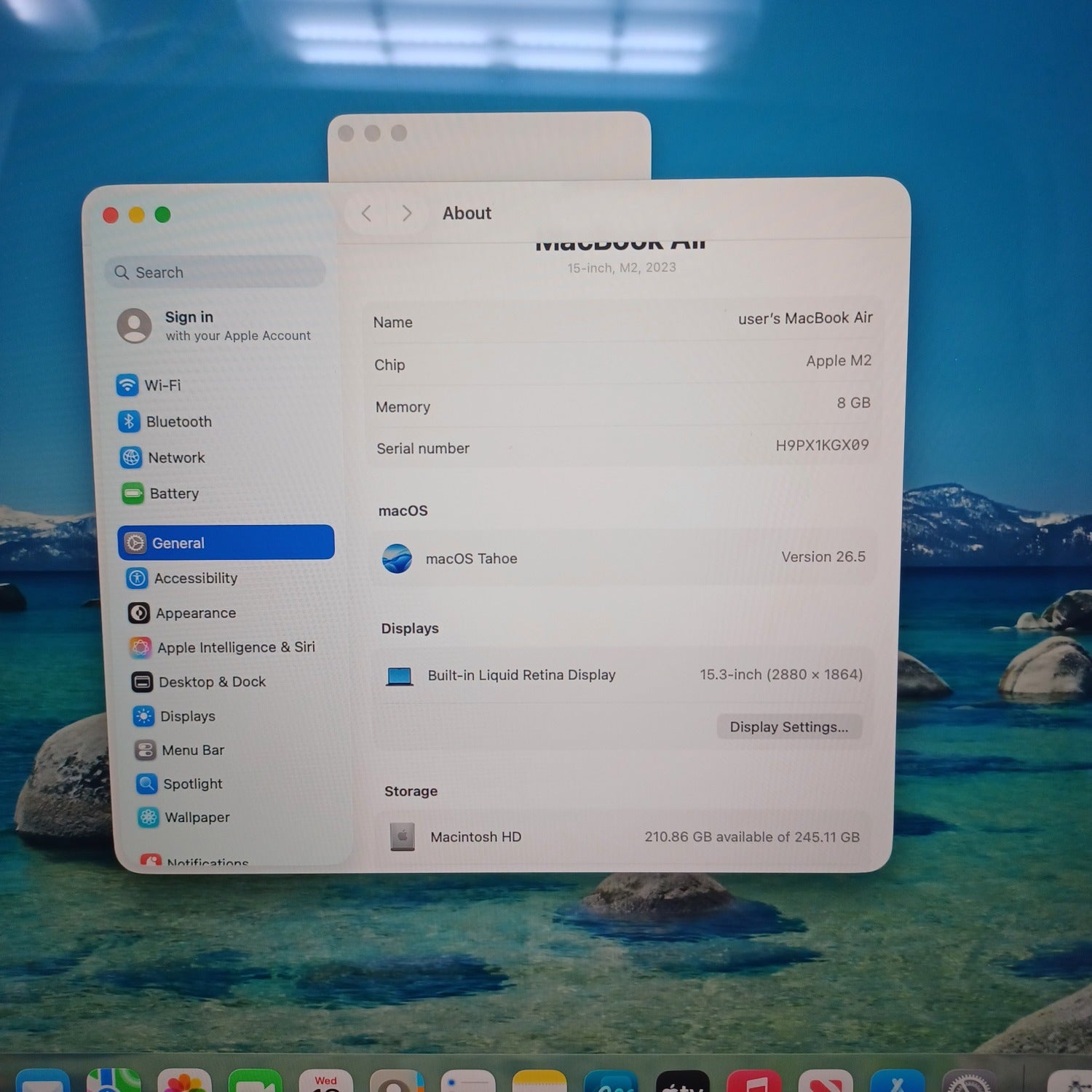Open the Photos app from the Dock
Image resolution: width=1092 pixels, height=1092 pixels.
(x=184, y=1082)
